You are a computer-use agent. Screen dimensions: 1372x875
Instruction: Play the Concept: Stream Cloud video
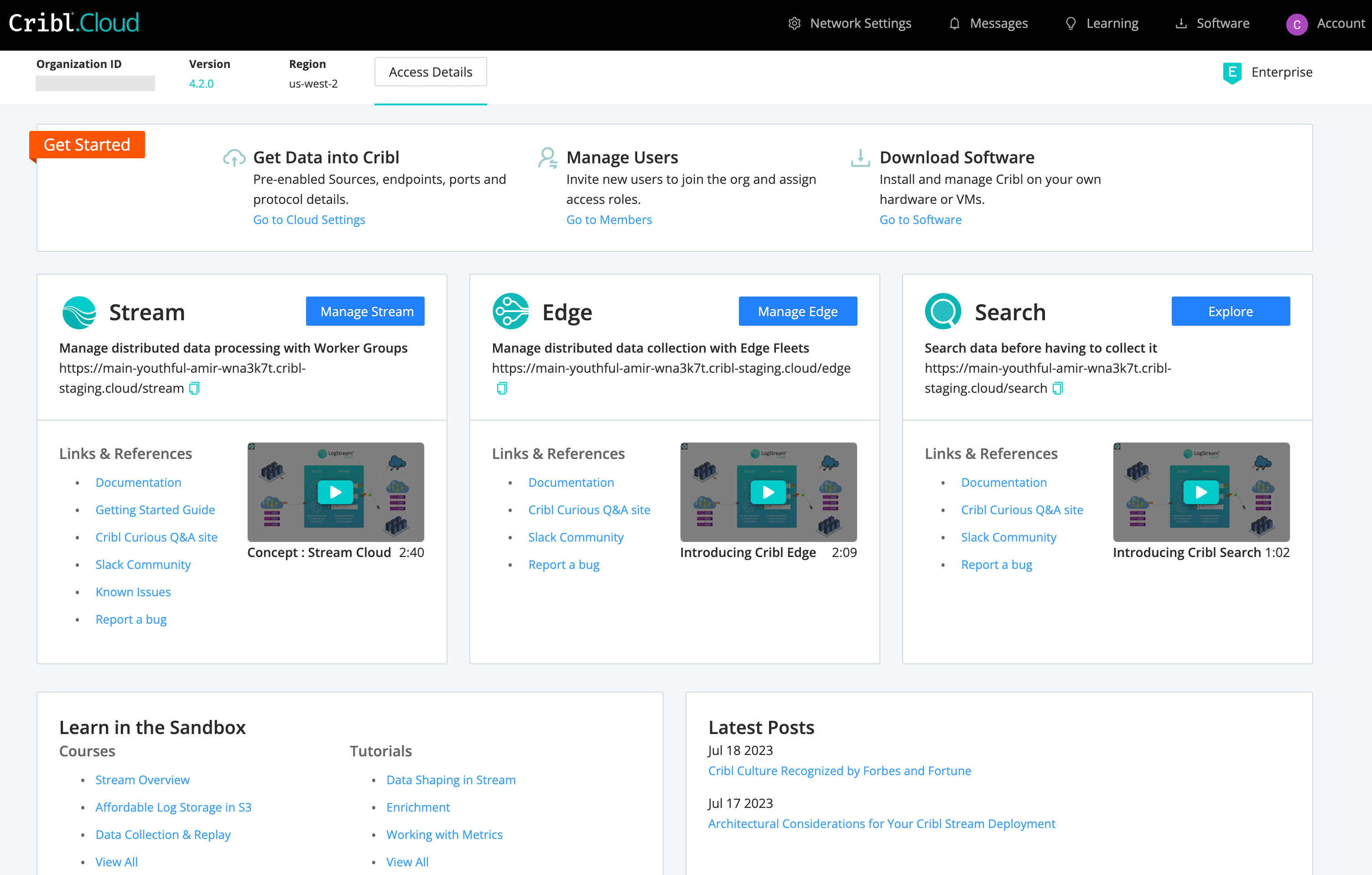336,492
